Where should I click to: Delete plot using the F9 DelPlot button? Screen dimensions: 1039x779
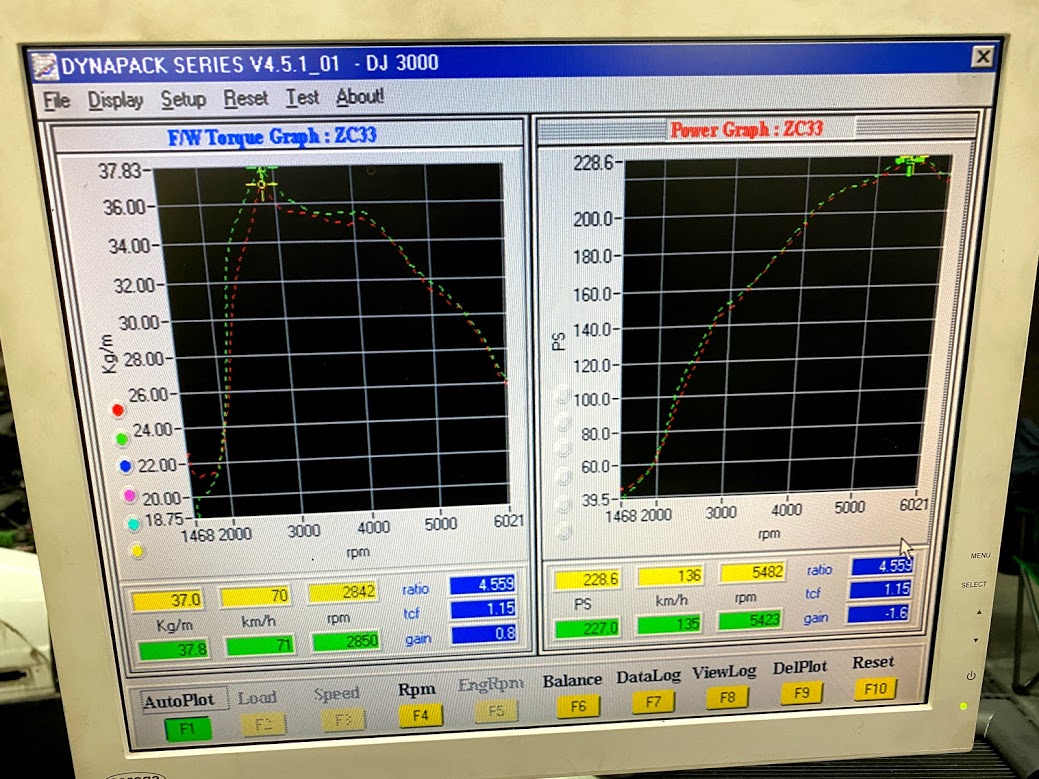[x=802, y=693]
